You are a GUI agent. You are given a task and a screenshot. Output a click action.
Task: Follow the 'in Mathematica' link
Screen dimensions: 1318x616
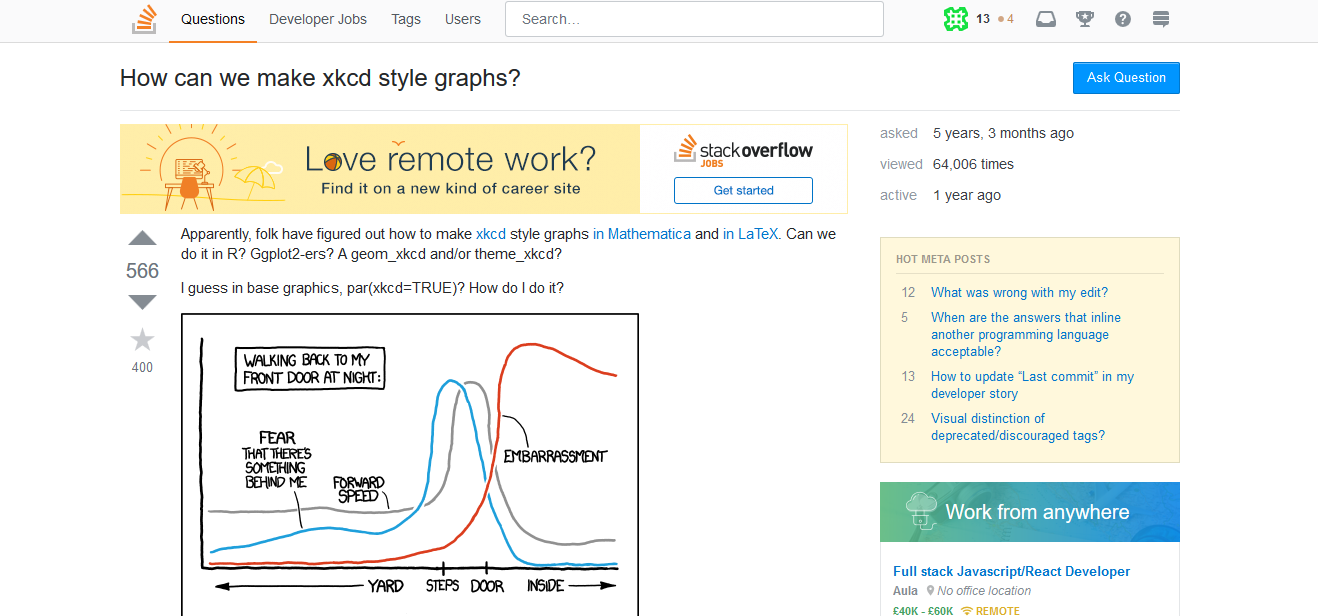click(642, 234)
